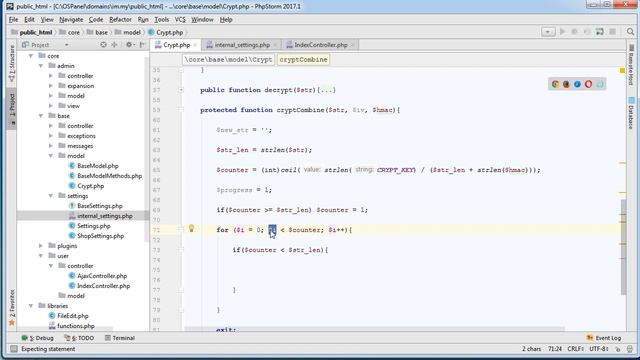
Task: Select BaseModelMethods.php file
Action: [109, 176]
